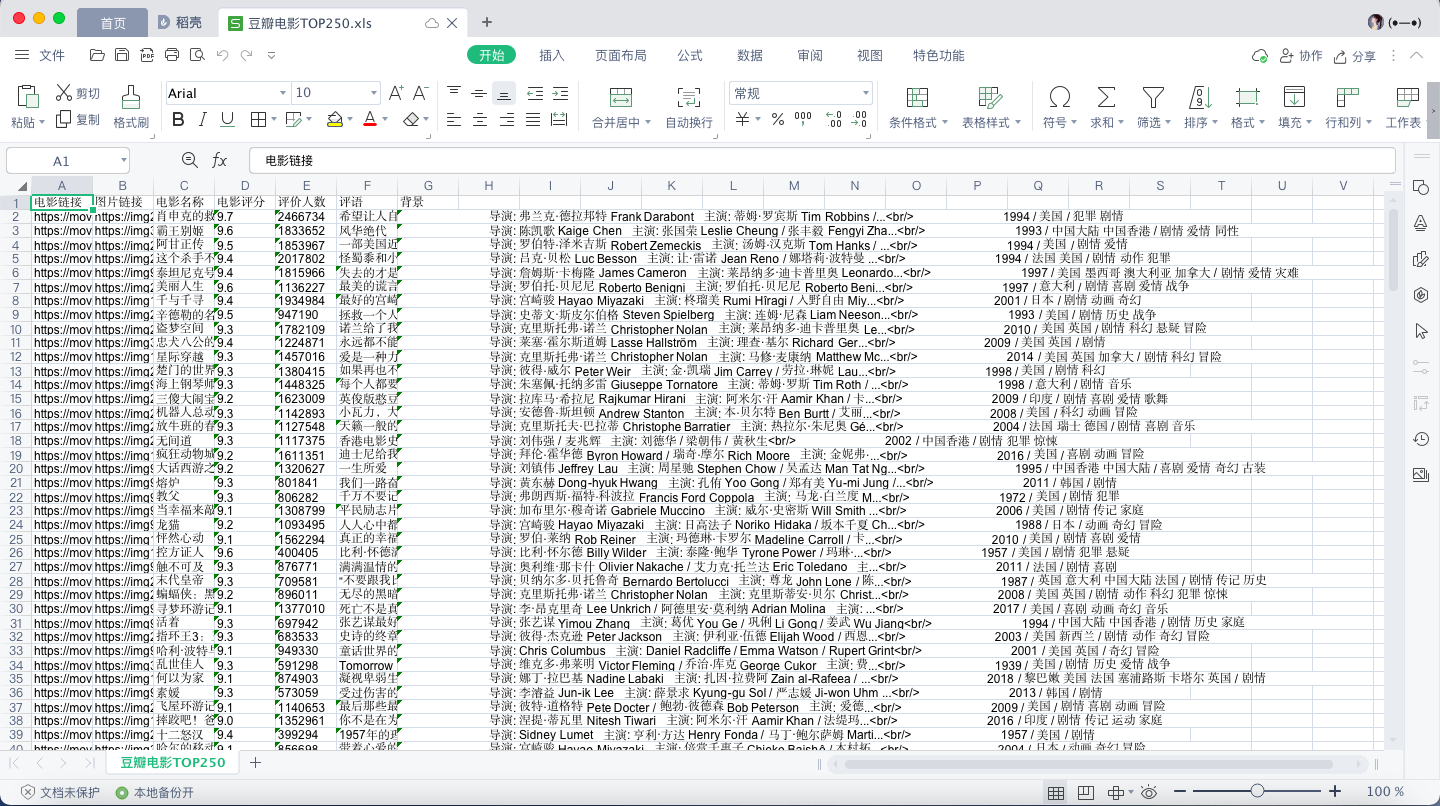
Task: Click the 协作 collaborate button
Action: [x=1301, y=56]
